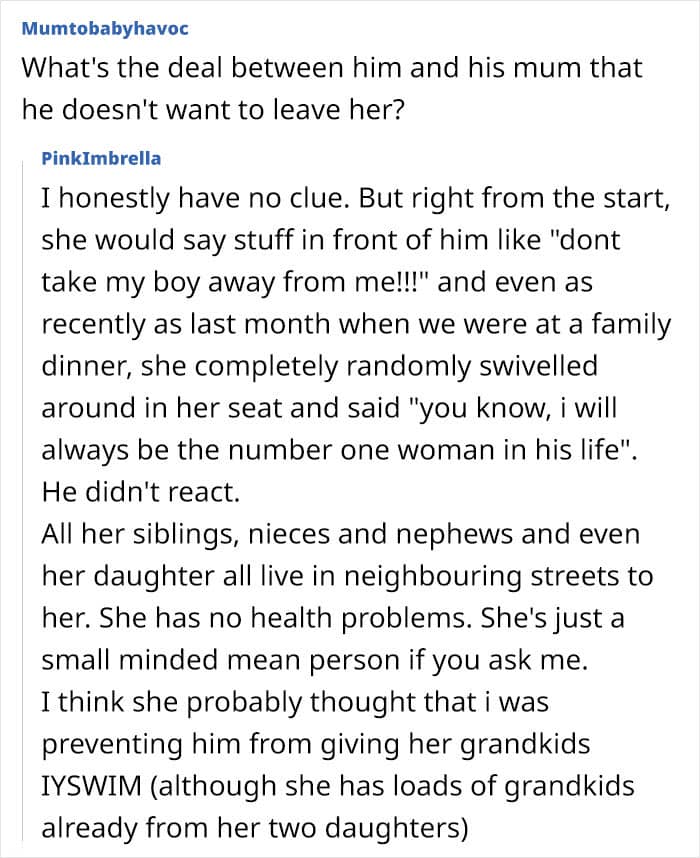Click the line 'dinner, she completely randomly swivelled'

(320, 366)
